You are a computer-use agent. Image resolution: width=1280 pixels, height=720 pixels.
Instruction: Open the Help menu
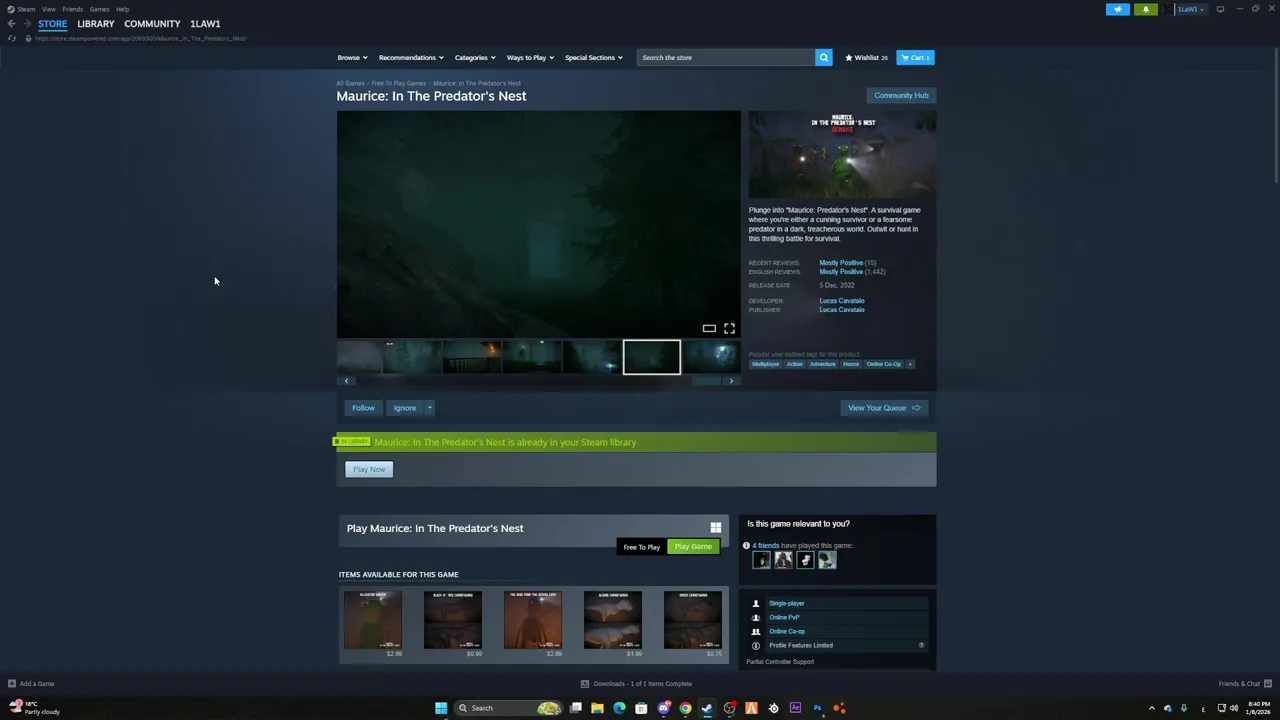(x=122, y=9)
